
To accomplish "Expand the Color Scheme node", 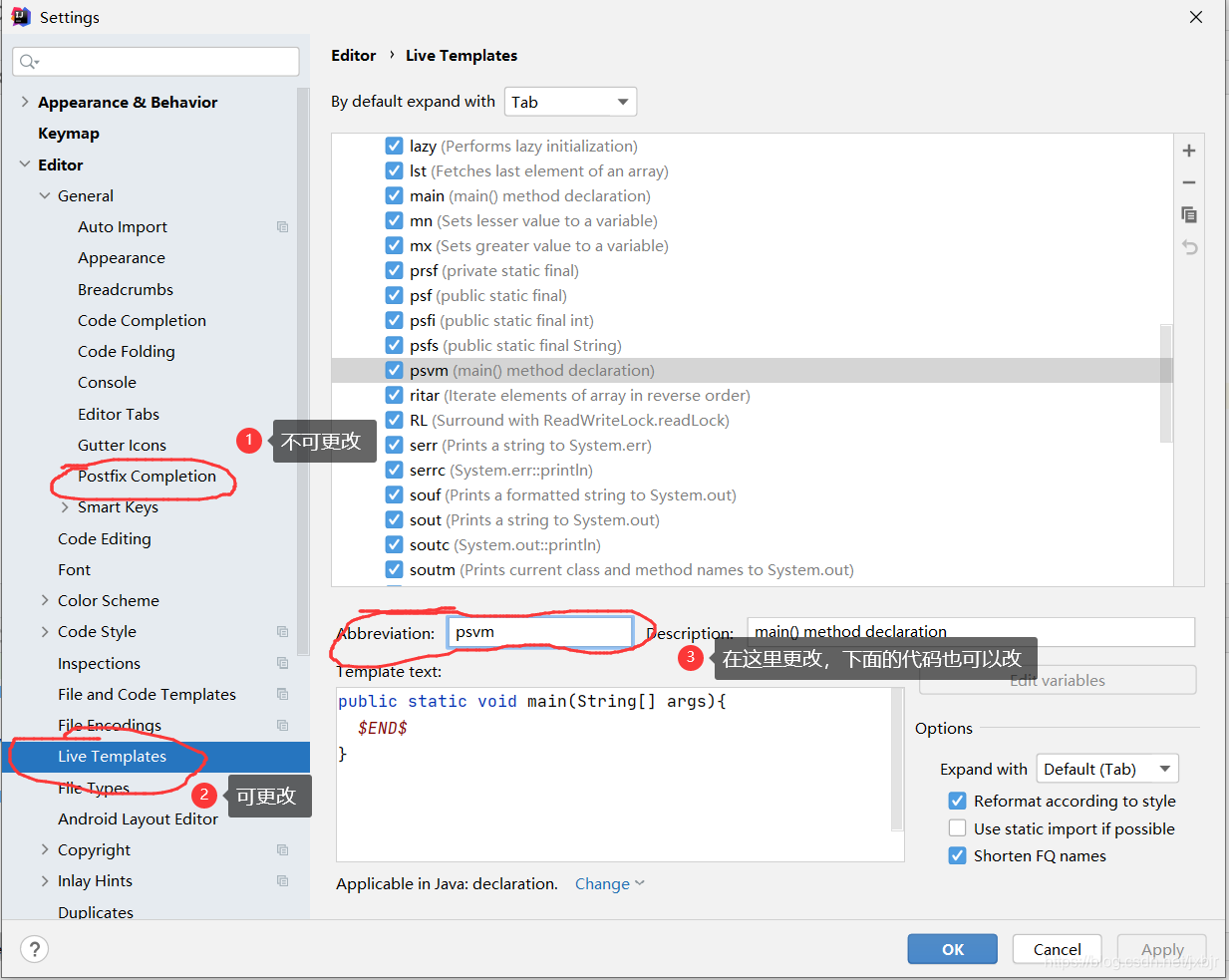I will tap(45, 600).
